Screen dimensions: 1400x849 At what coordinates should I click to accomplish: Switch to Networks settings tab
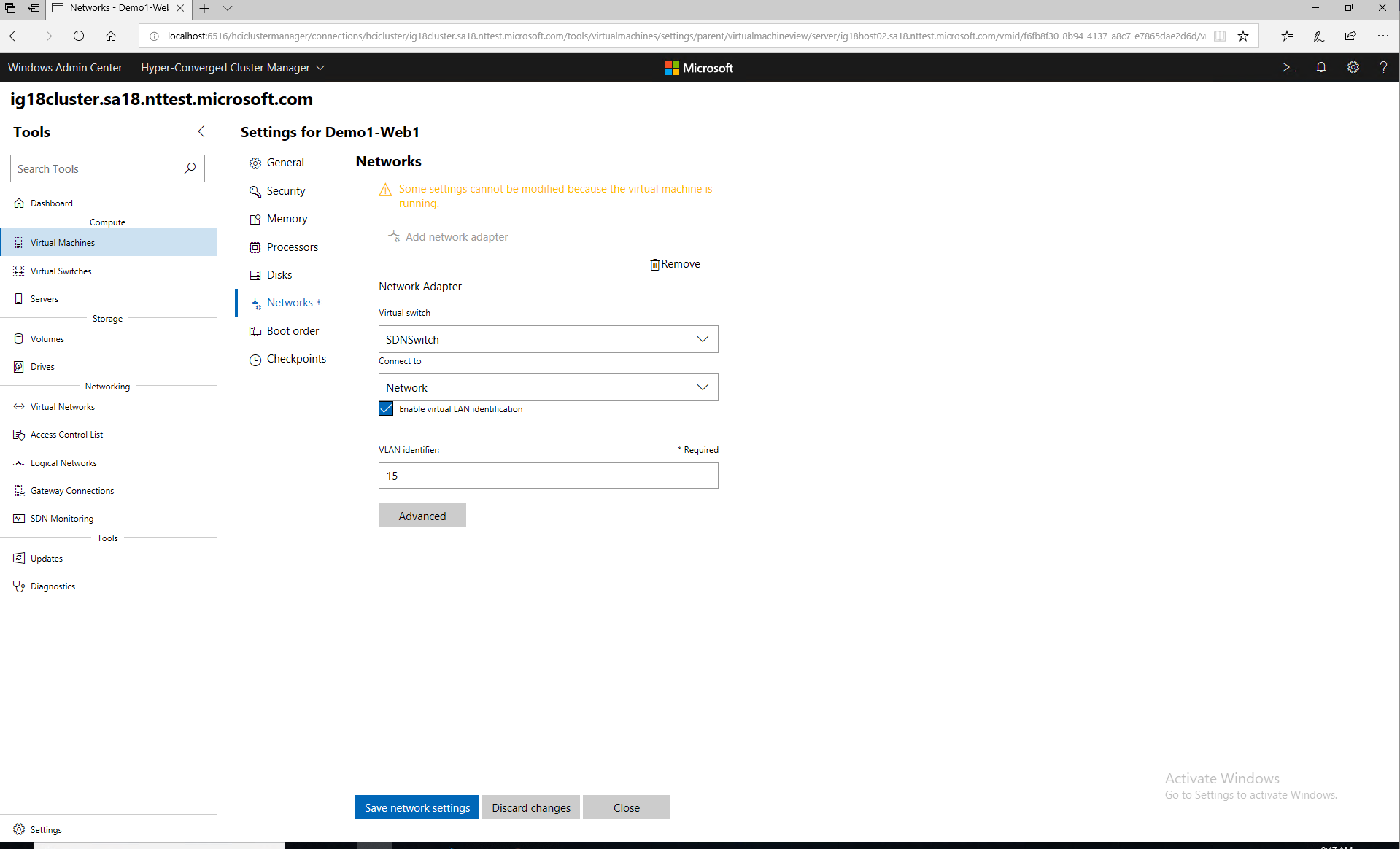(x=285, y=303)
